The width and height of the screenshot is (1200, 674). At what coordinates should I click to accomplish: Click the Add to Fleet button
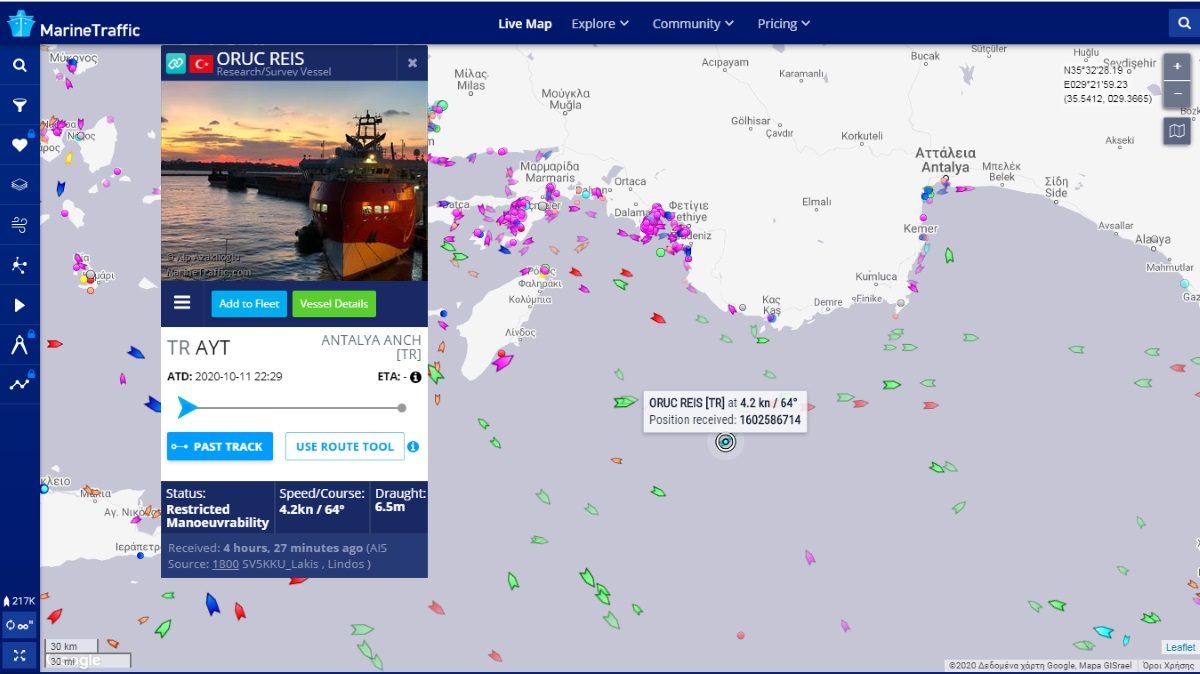click(249, 304)
